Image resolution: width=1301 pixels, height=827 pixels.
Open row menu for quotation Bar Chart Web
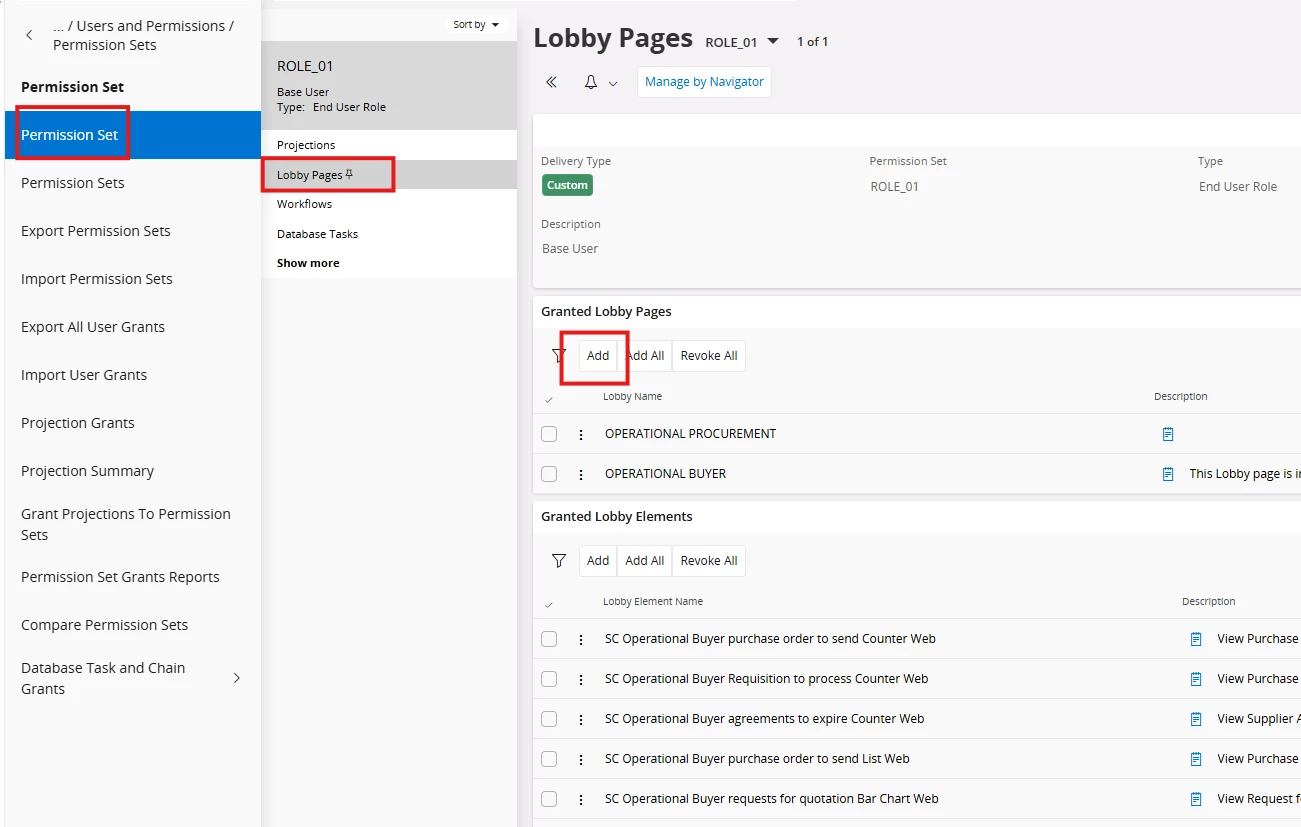click(x=581, y=799)
